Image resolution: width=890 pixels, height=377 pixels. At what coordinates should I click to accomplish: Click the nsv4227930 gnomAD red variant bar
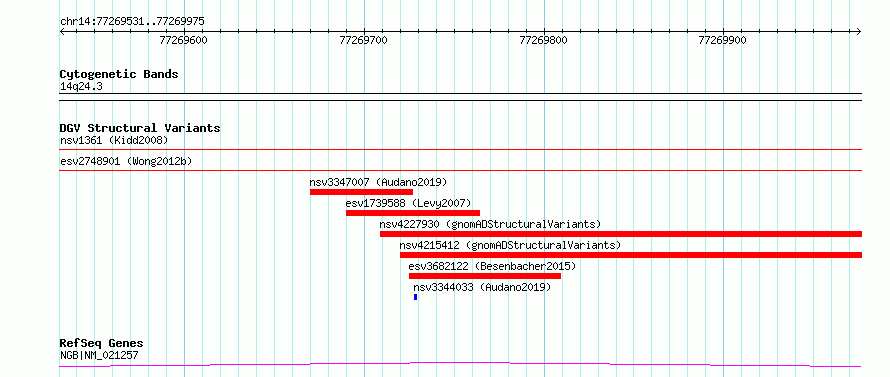(x=621, y=234)
